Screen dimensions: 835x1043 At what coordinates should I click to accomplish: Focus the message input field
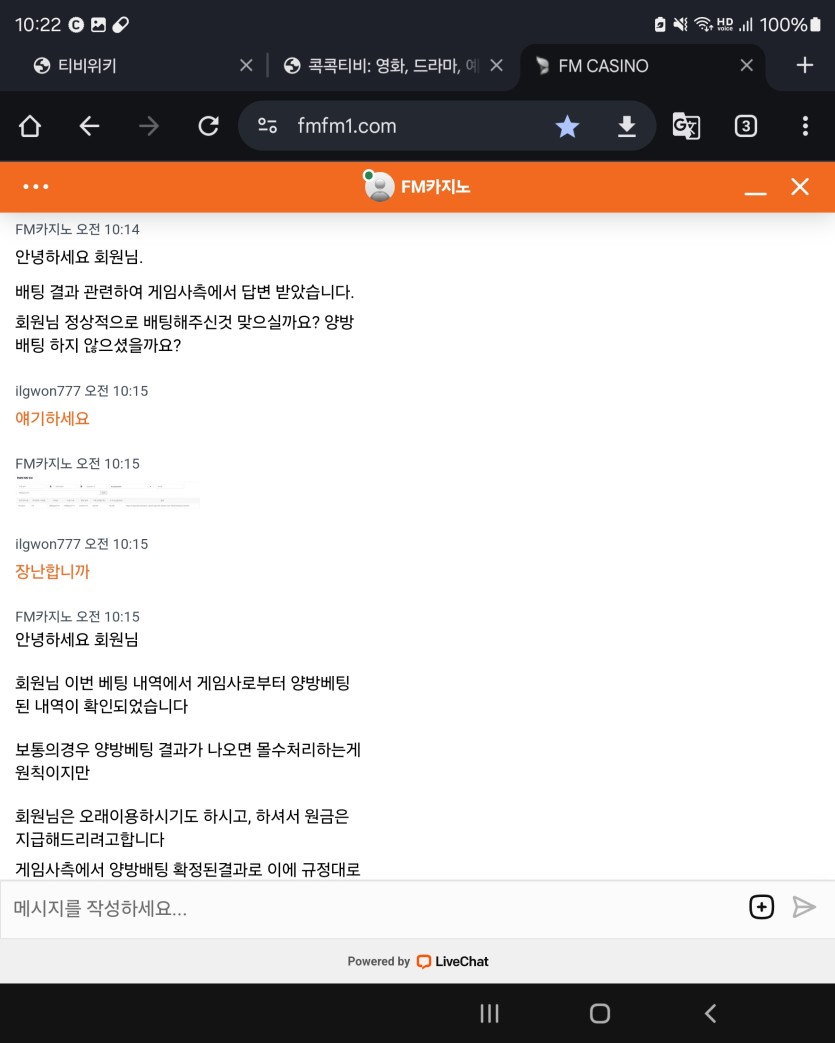click(370, 908)
